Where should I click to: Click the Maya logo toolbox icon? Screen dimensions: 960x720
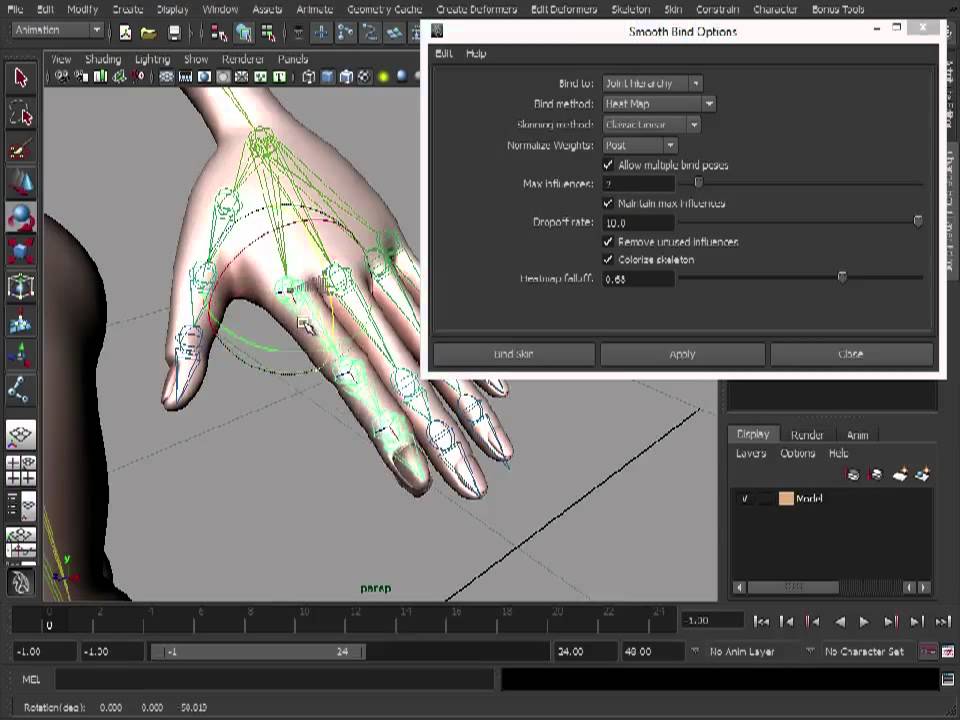pos(21,582)
